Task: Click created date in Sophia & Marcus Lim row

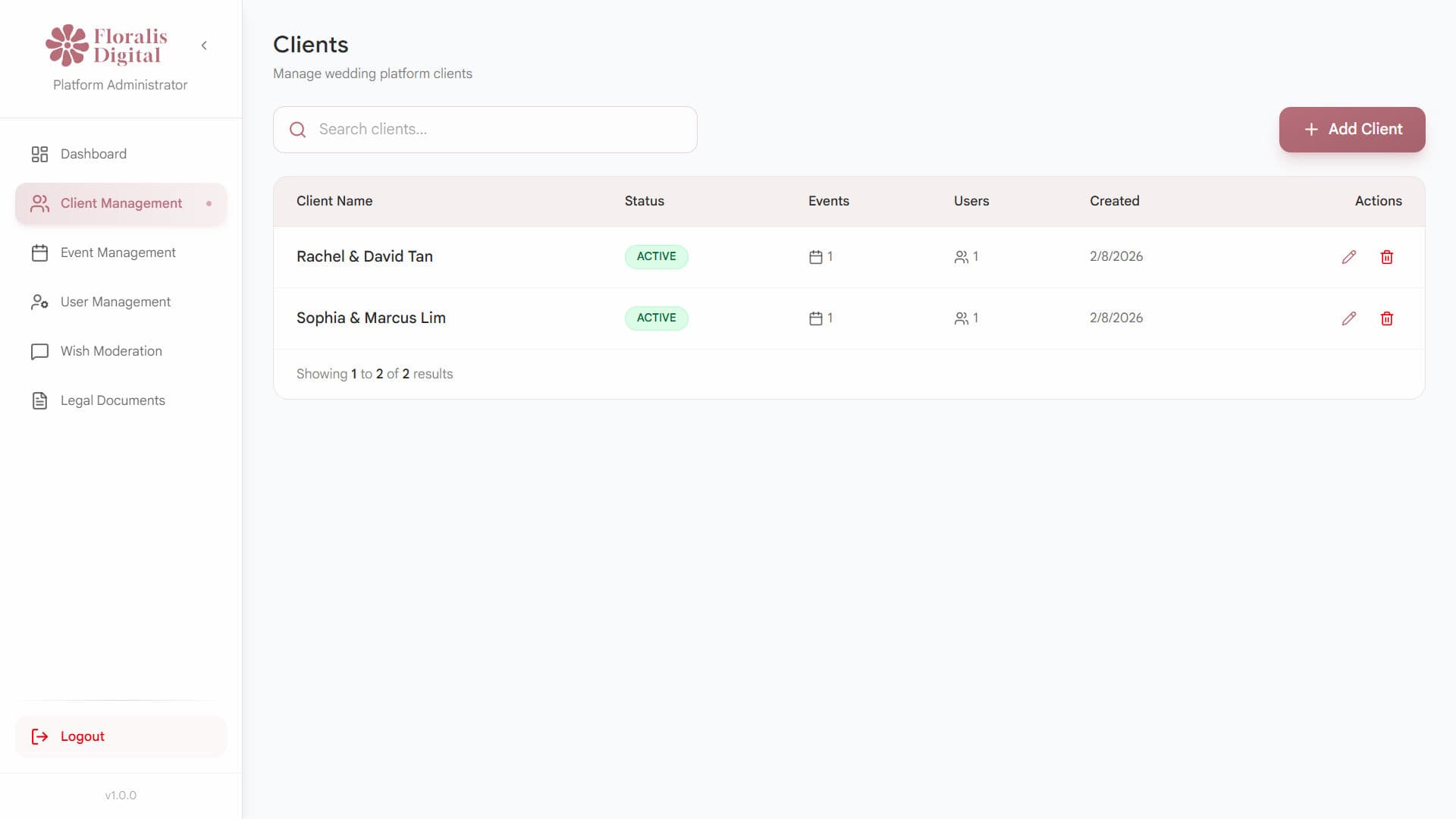Action: pos(1116,318)
